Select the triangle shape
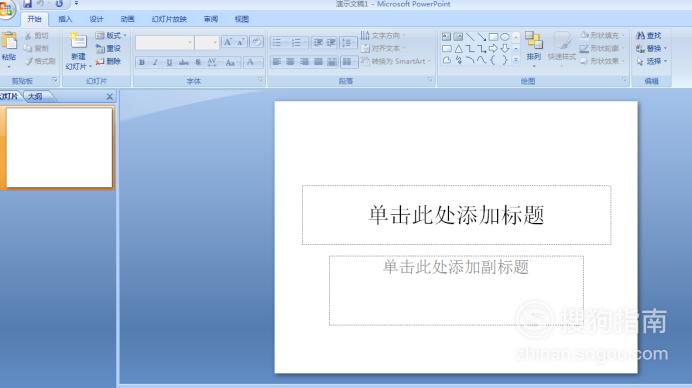This screenshot has height=388, width=692. (459, 49)
